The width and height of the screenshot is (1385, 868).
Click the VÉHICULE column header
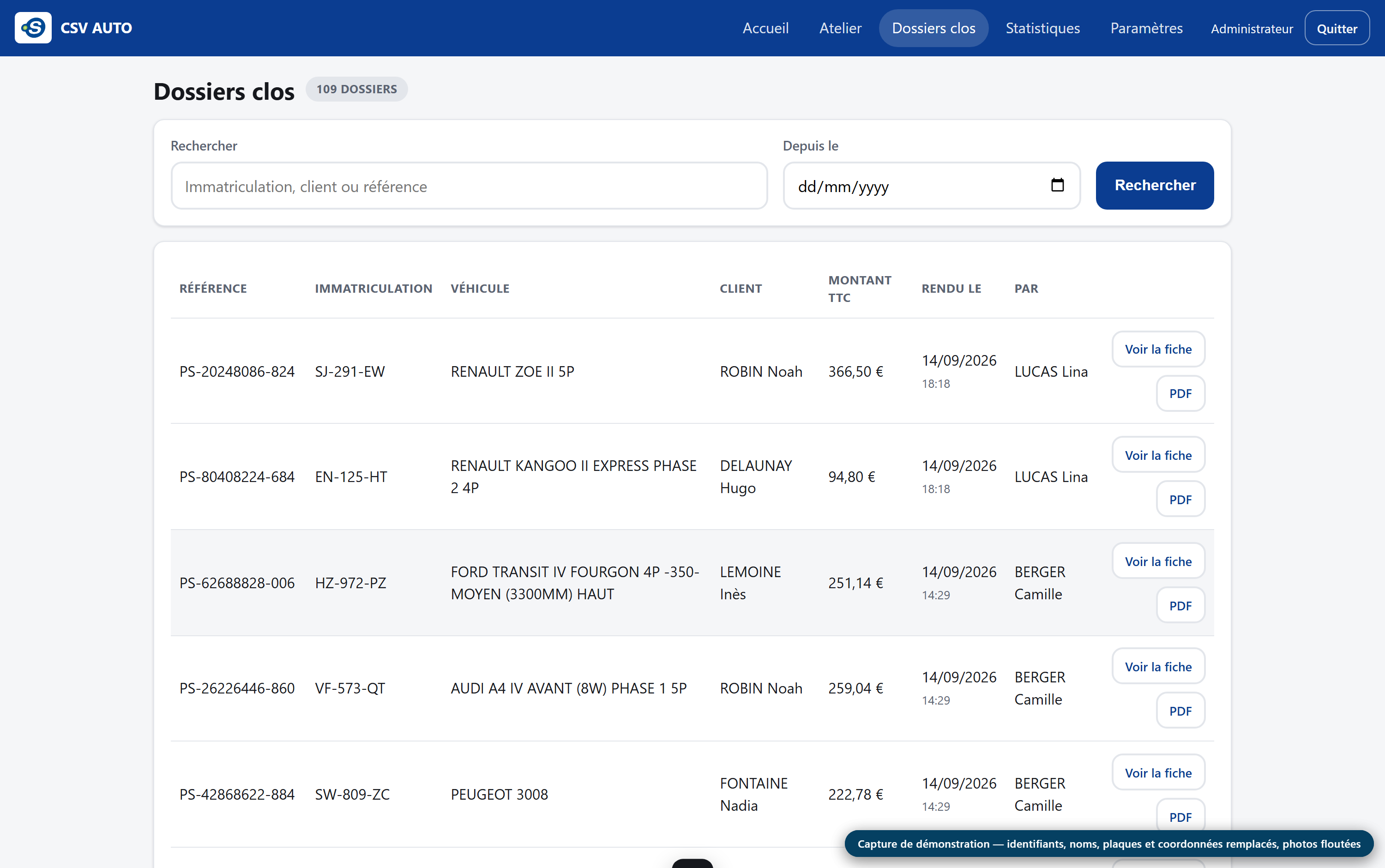tap(480, 288)
